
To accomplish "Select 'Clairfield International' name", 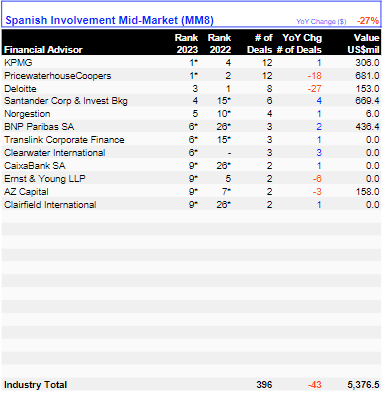I will pos(50,205).
